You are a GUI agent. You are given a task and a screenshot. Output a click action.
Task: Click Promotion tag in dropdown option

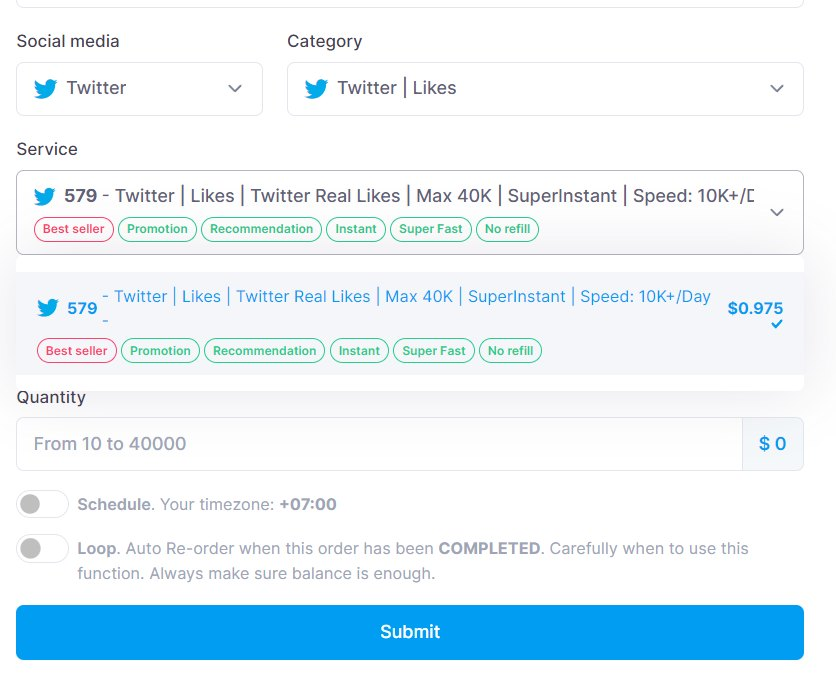click(160, 351)
